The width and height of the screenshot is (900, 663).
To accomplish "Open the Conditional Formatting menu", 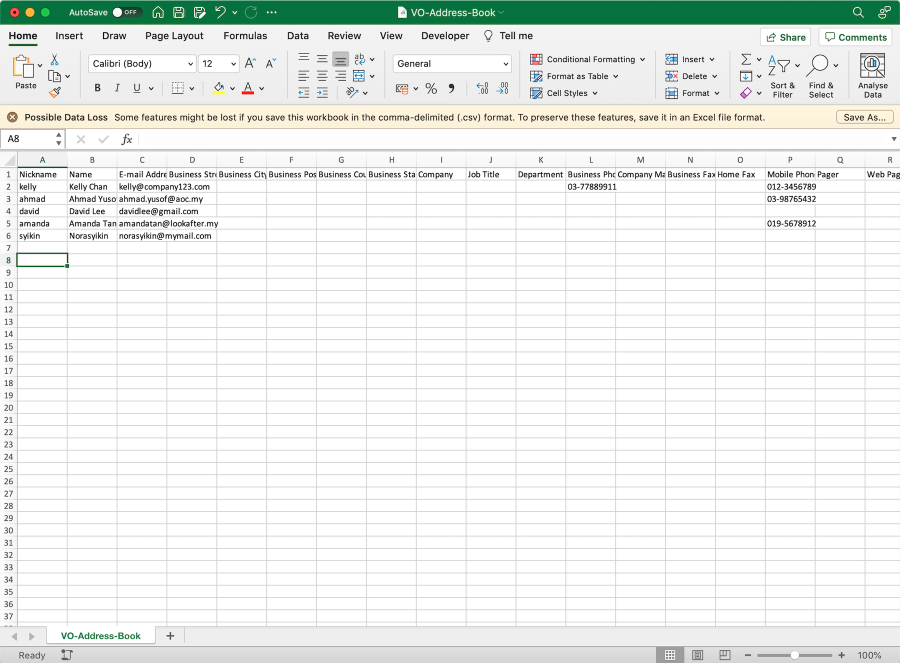I will pyautogui.click(x=589, y=59).
